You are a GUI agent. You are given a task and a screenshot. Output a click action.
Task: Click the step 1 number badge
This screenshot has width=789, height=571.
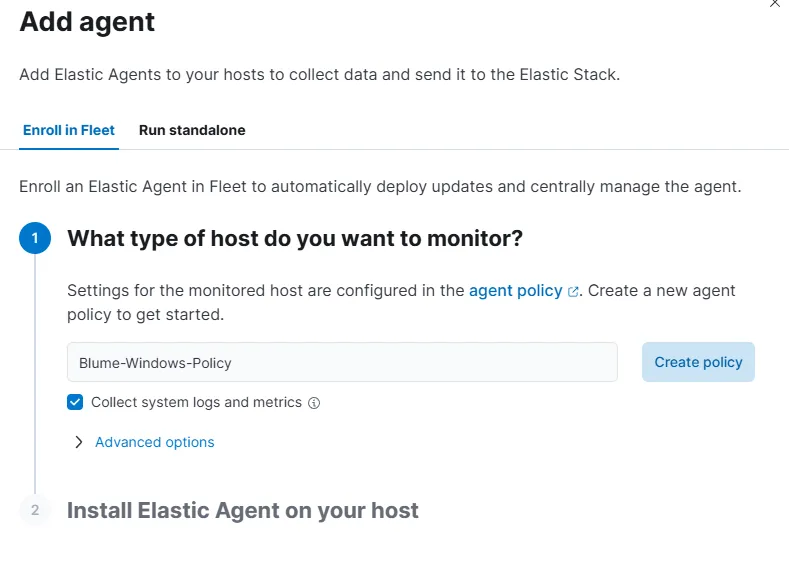pos(35,239)
